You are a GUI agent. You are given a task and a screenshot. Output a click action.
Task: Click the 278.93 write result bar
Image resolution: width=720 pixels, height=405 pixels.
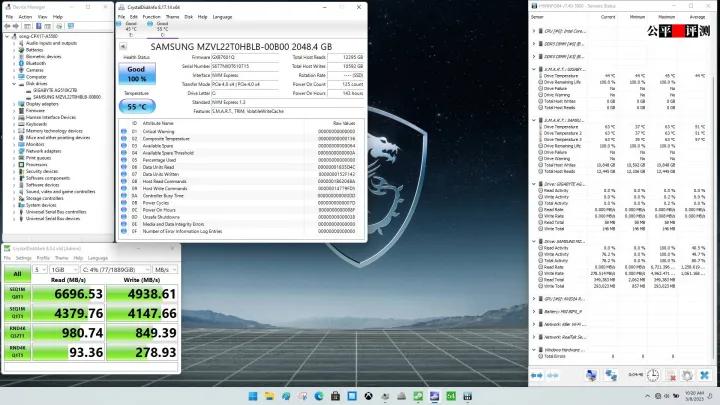[x=141, y=352]
